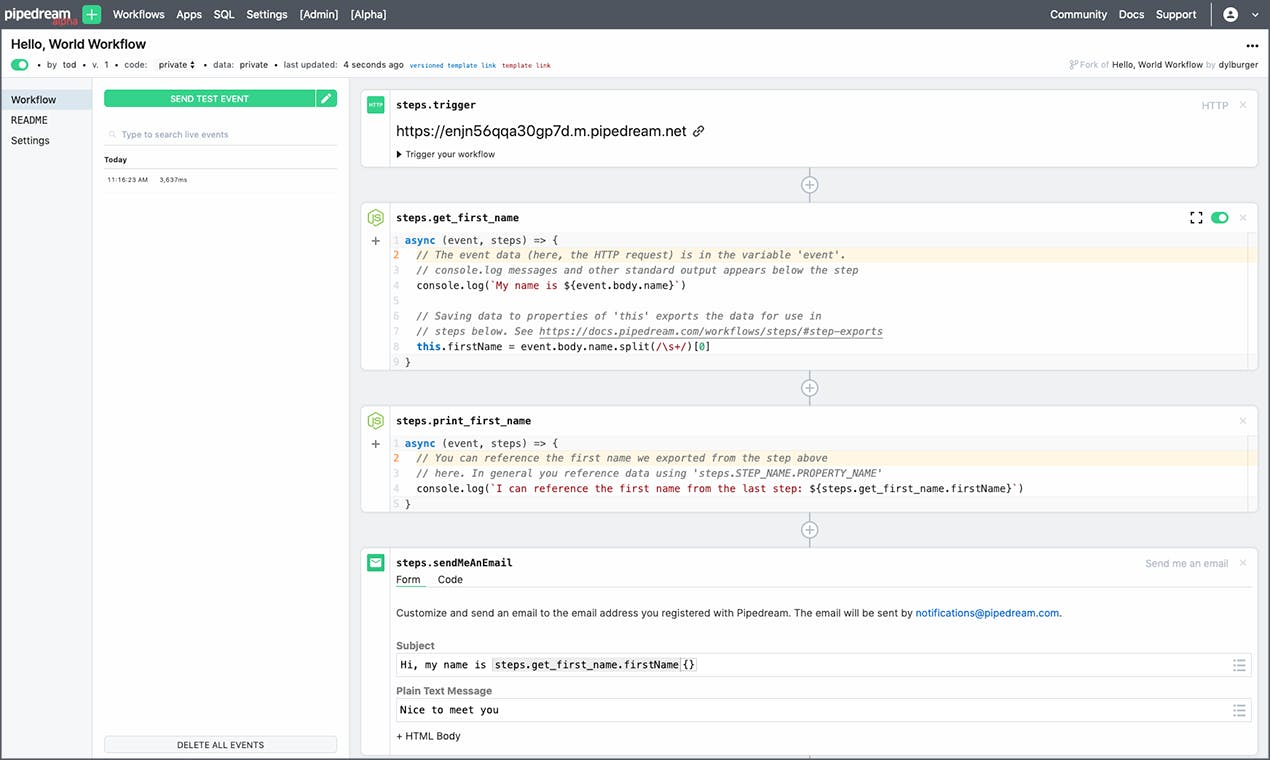Remove the steps.get_first_name step
The height and width of the screenshot is (760, 1270).
point(1243,217)
